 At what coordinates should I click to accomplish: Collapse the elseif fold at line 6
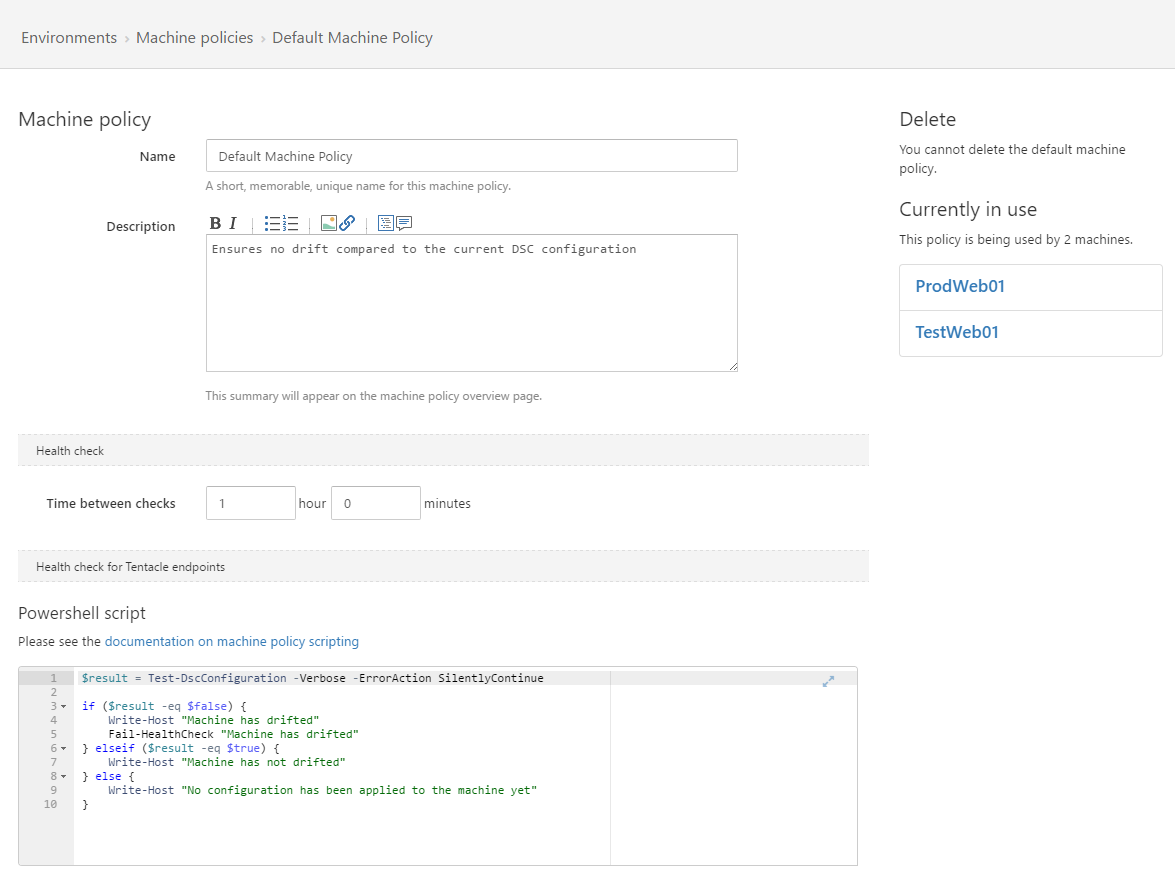point(64,748)
